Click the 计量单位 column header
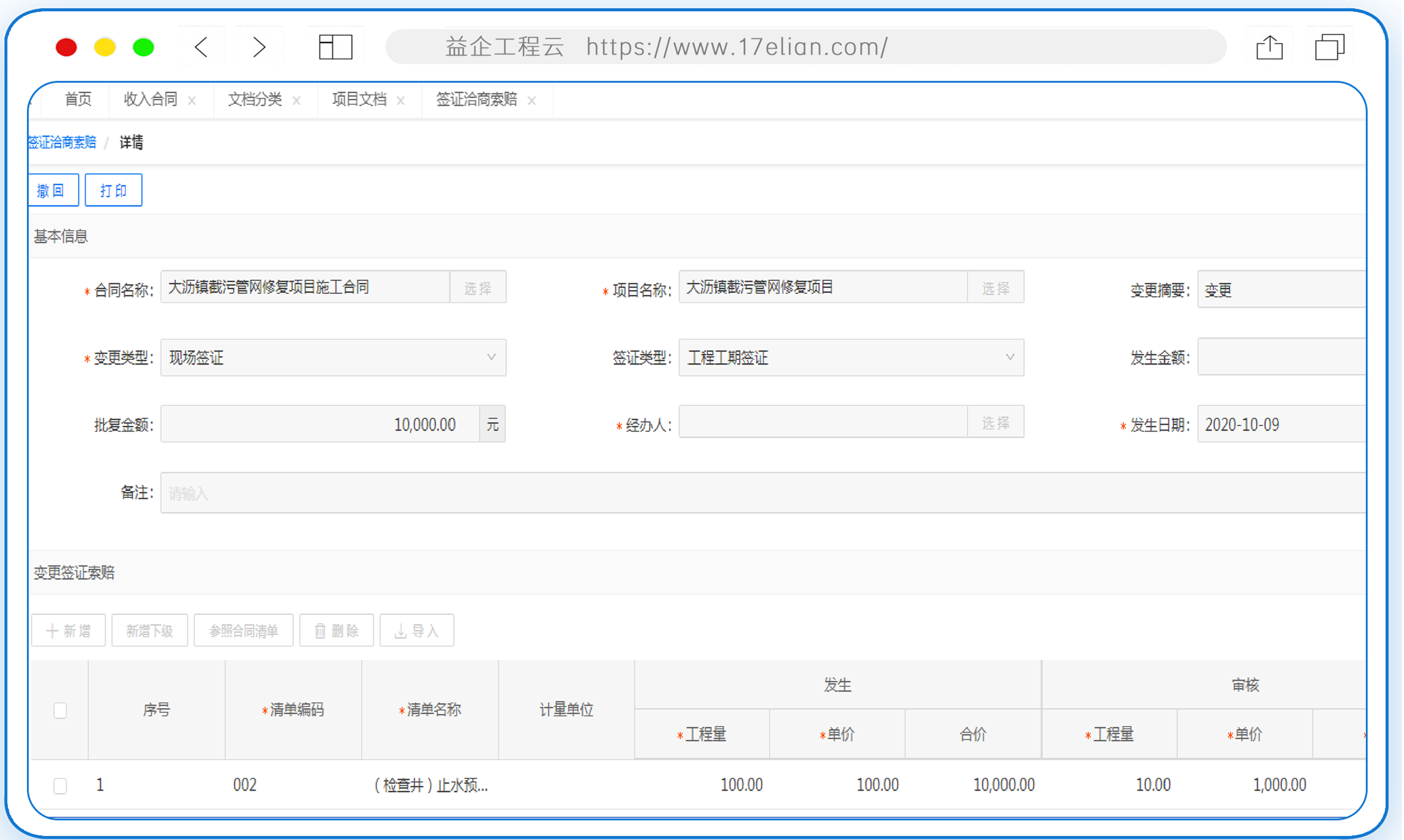1404x840 pixels. (x=566, y=710)
